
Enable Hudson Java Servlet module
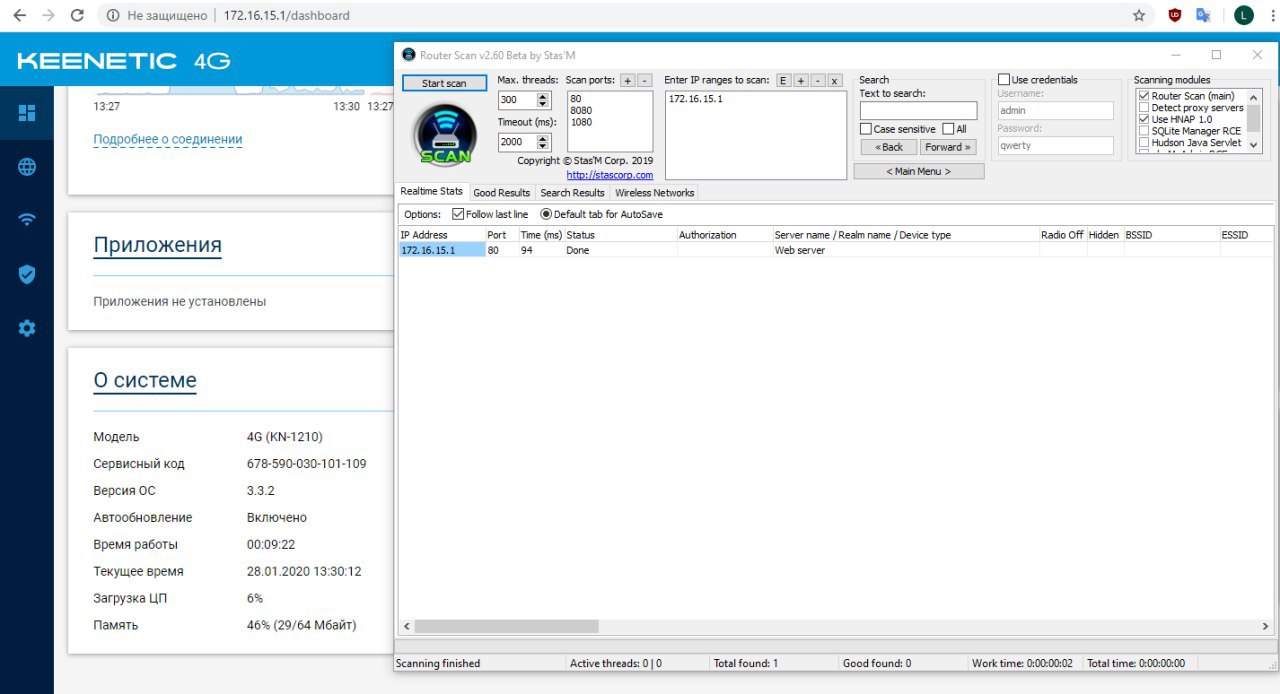pyautogui.click(x=1144, y=143)
